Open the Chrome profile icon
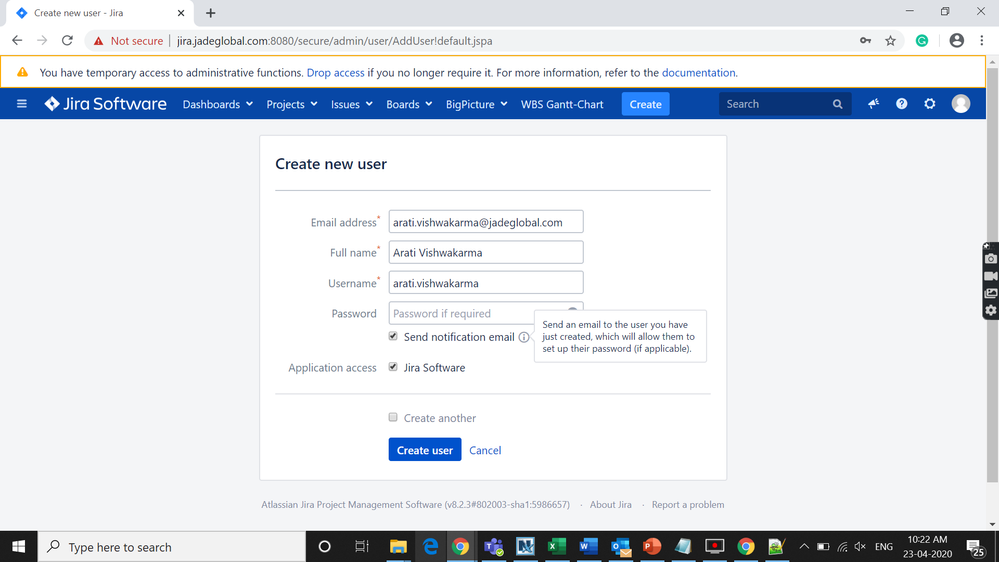 [x=957, y=41]
